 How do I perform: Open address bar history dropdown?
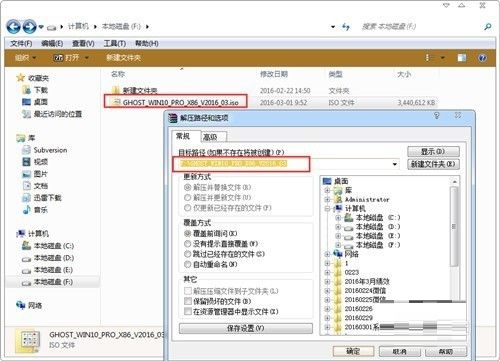pyautogui.click(x=333, y=27)
